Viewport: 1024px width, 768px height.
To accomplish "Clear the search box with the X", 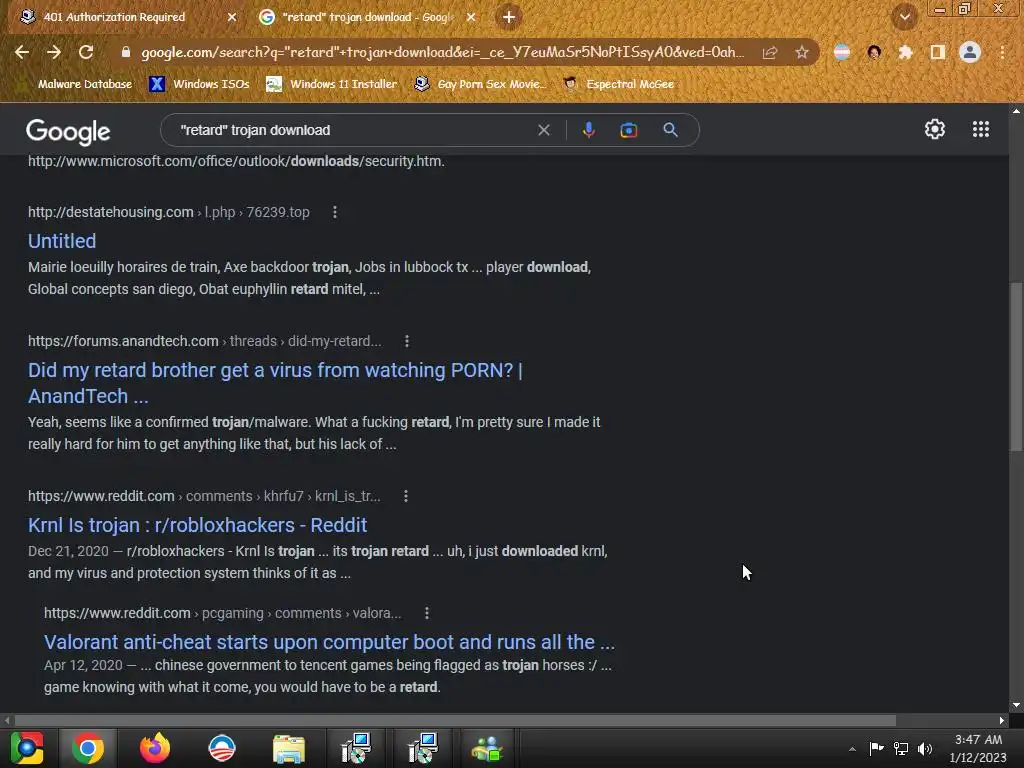I will click(543, 130).
